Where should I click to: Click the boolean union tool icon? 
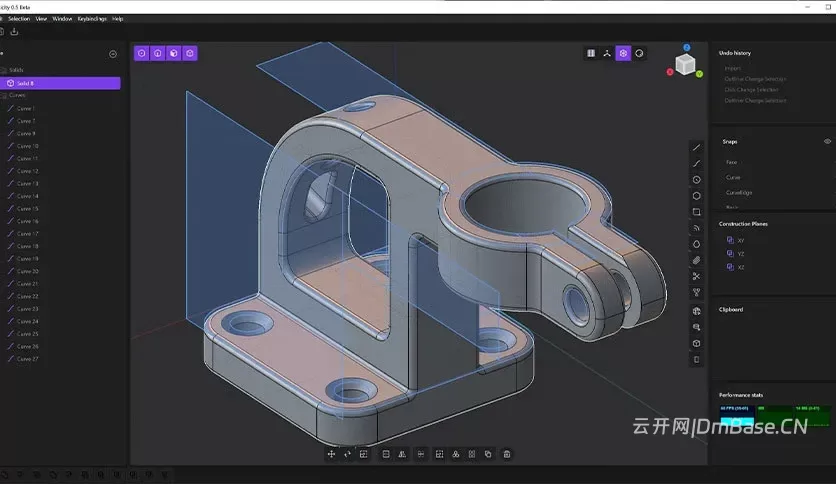coord(696,292)
